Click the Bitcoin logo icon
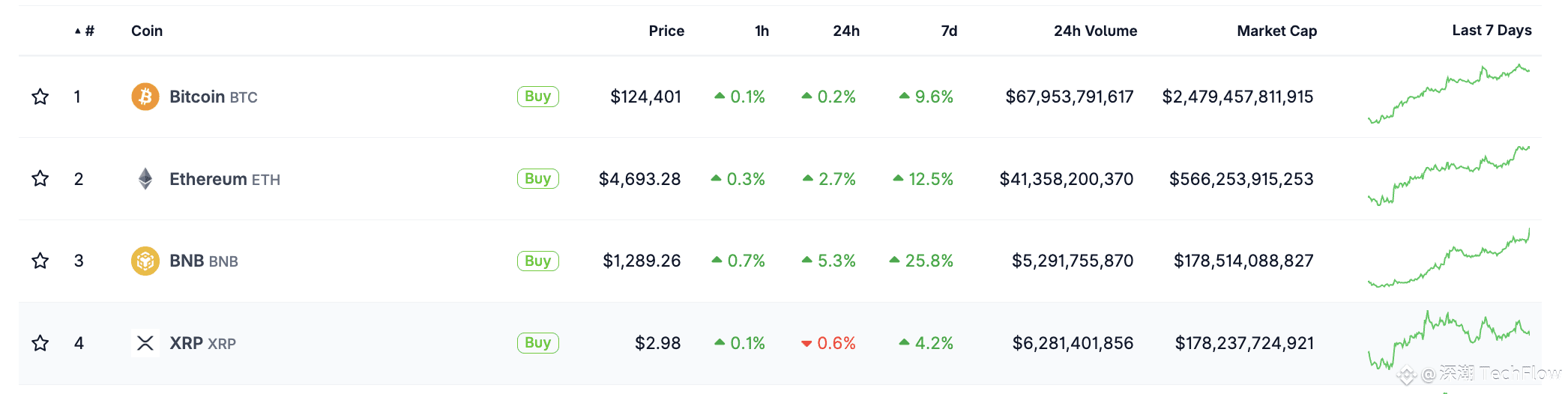Image resolution: width=1568 pixels, height=394 pixels. [x=145, y=97]
